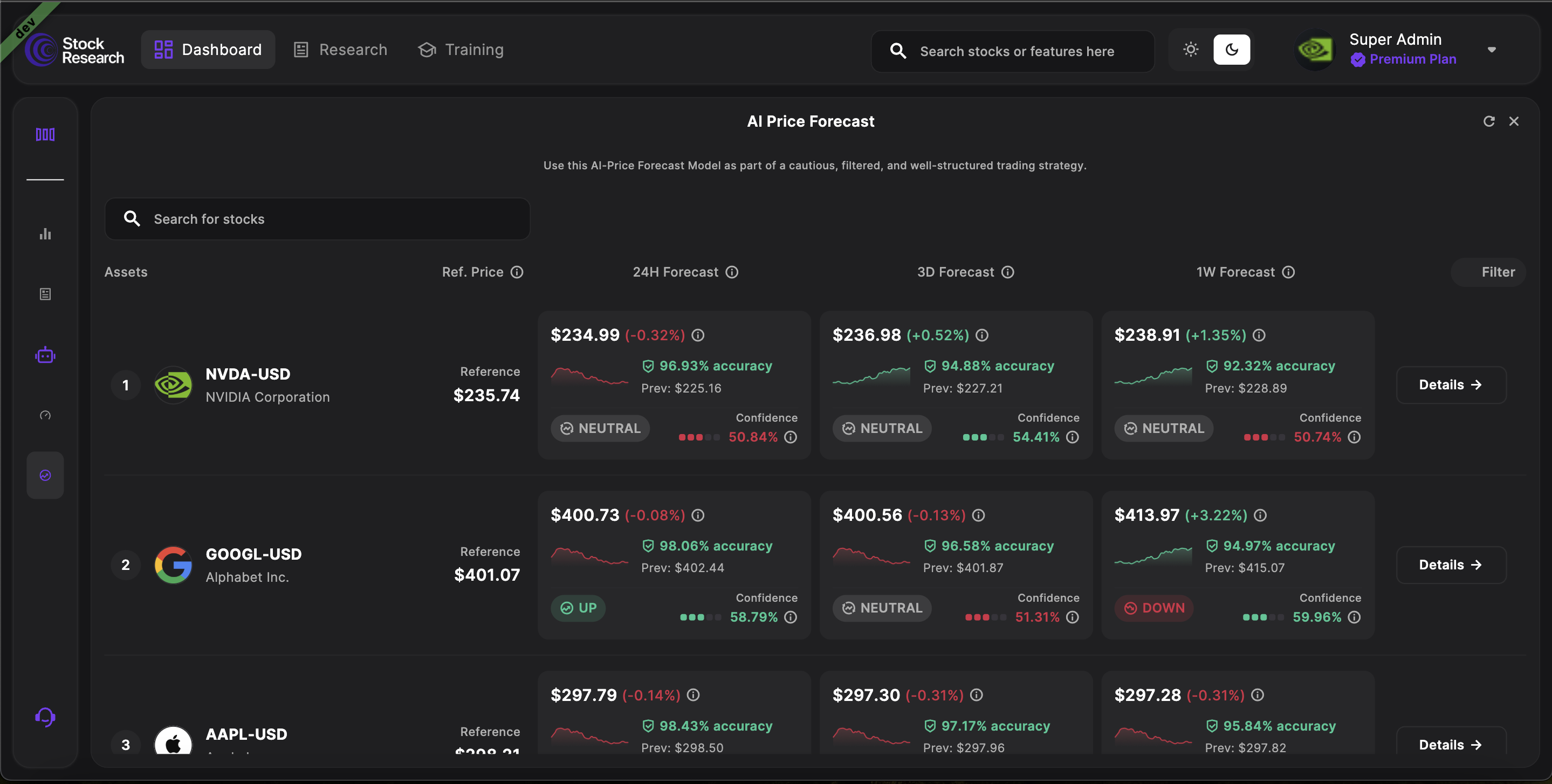Click info icon beside $297.79 forecast
Screen dimensions: 1552x784
pyautogui.click(x=693, y=695)
